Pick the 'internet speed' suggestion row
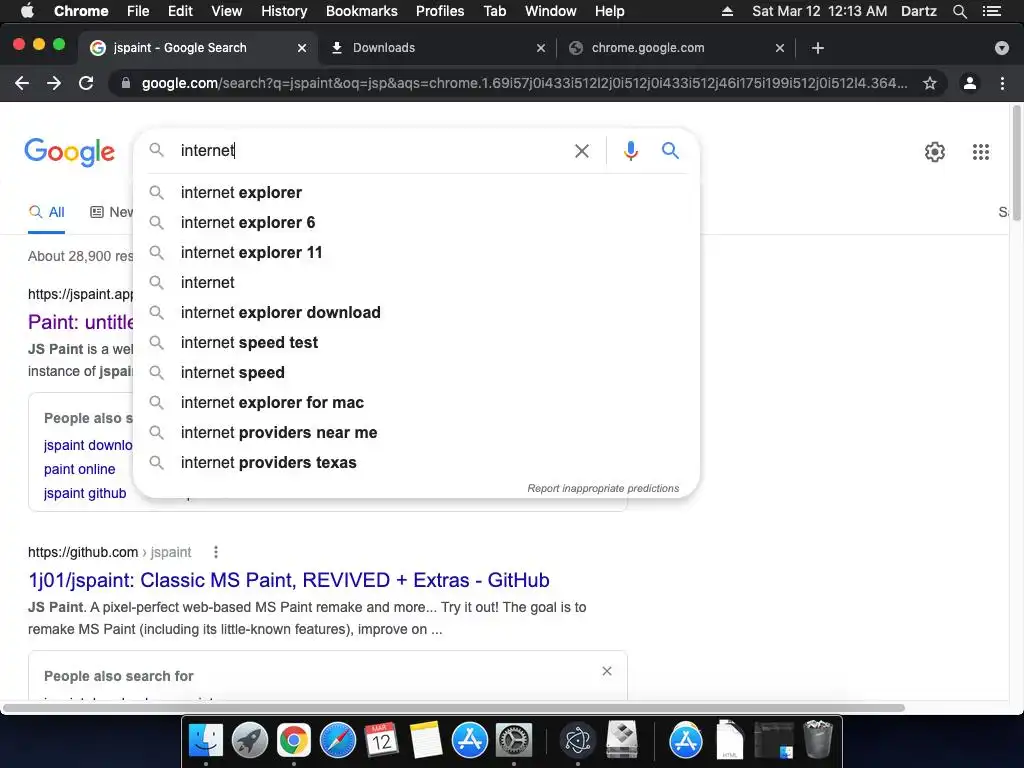1024x768 pixels. 417,373
